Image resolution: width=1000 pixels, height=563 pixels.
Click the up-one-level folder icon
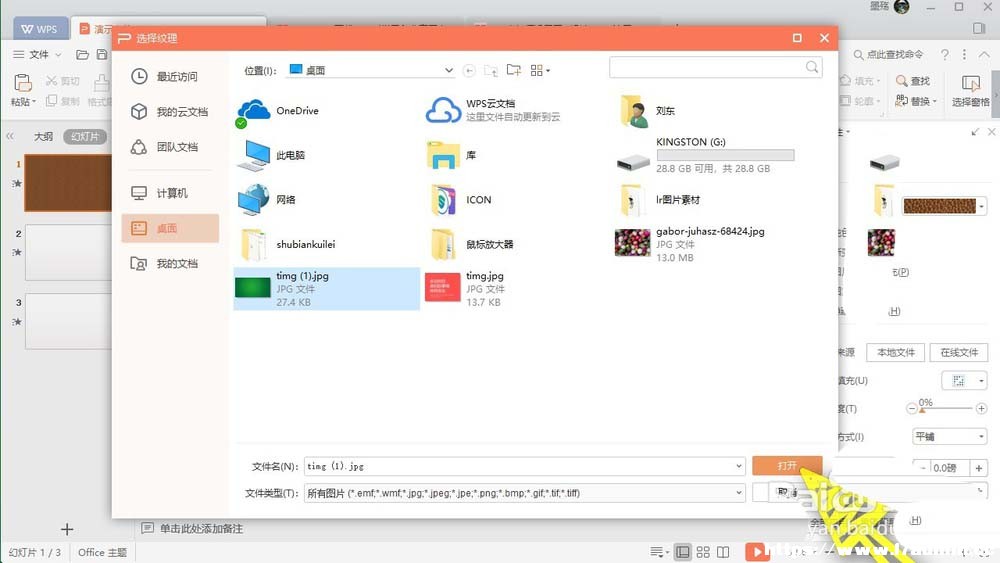[491, 71]
